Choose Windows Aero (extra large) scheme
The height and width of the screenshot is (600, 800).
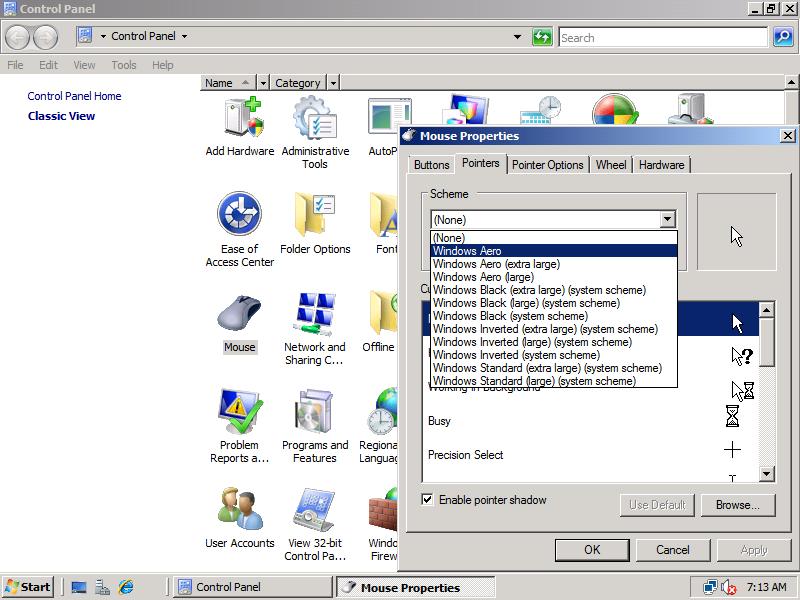(554, 264)
